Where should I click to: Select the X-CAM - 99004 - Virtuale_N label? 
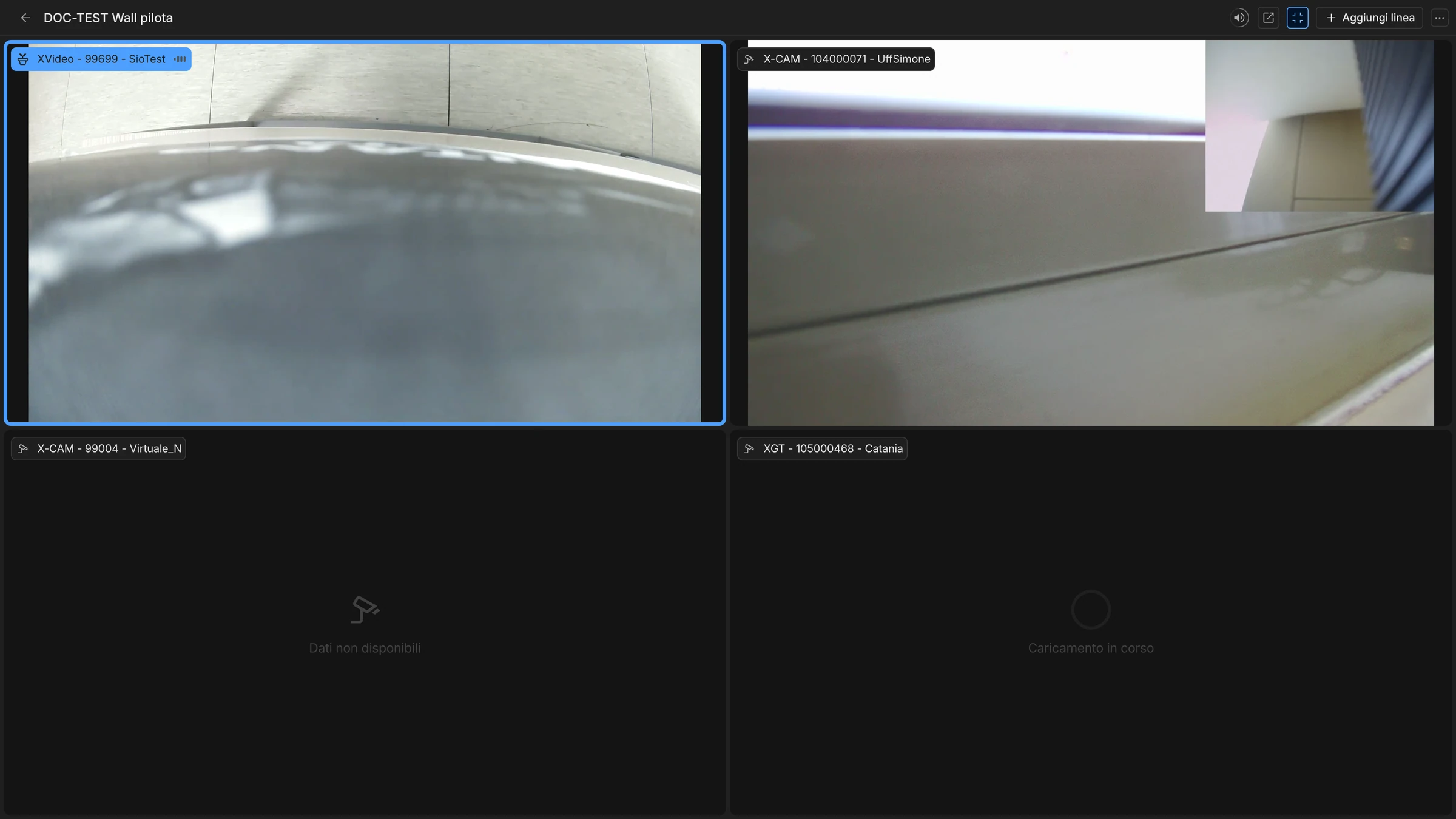[x=98, y=448]
